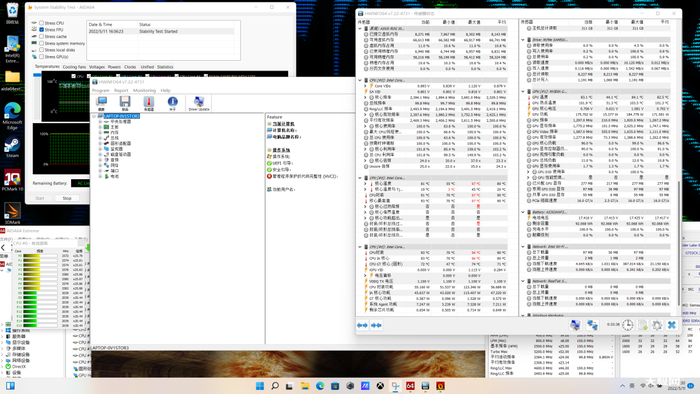700x394 pixels.
Task: Click the Start button in Stability Test
Action: click(x=40, y=198)
